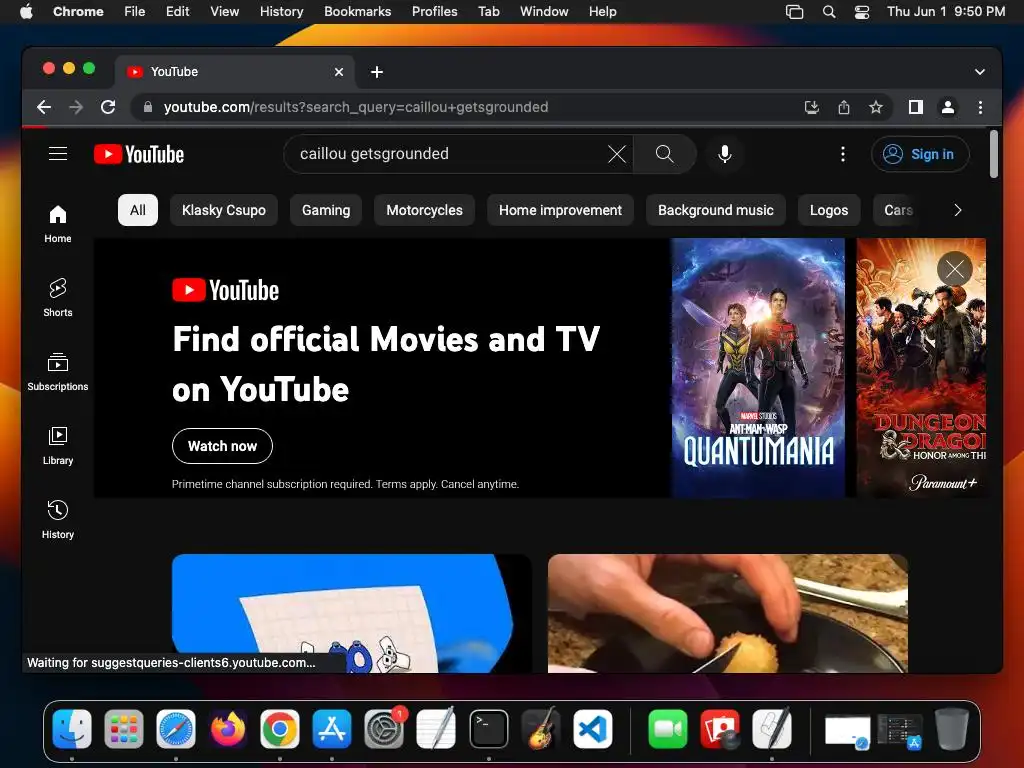The height and width of the screenshot is (768, 1024).
Task: Open Subscriptions from the sidebar
Action: pyautogui.click(x=57, y=372)
